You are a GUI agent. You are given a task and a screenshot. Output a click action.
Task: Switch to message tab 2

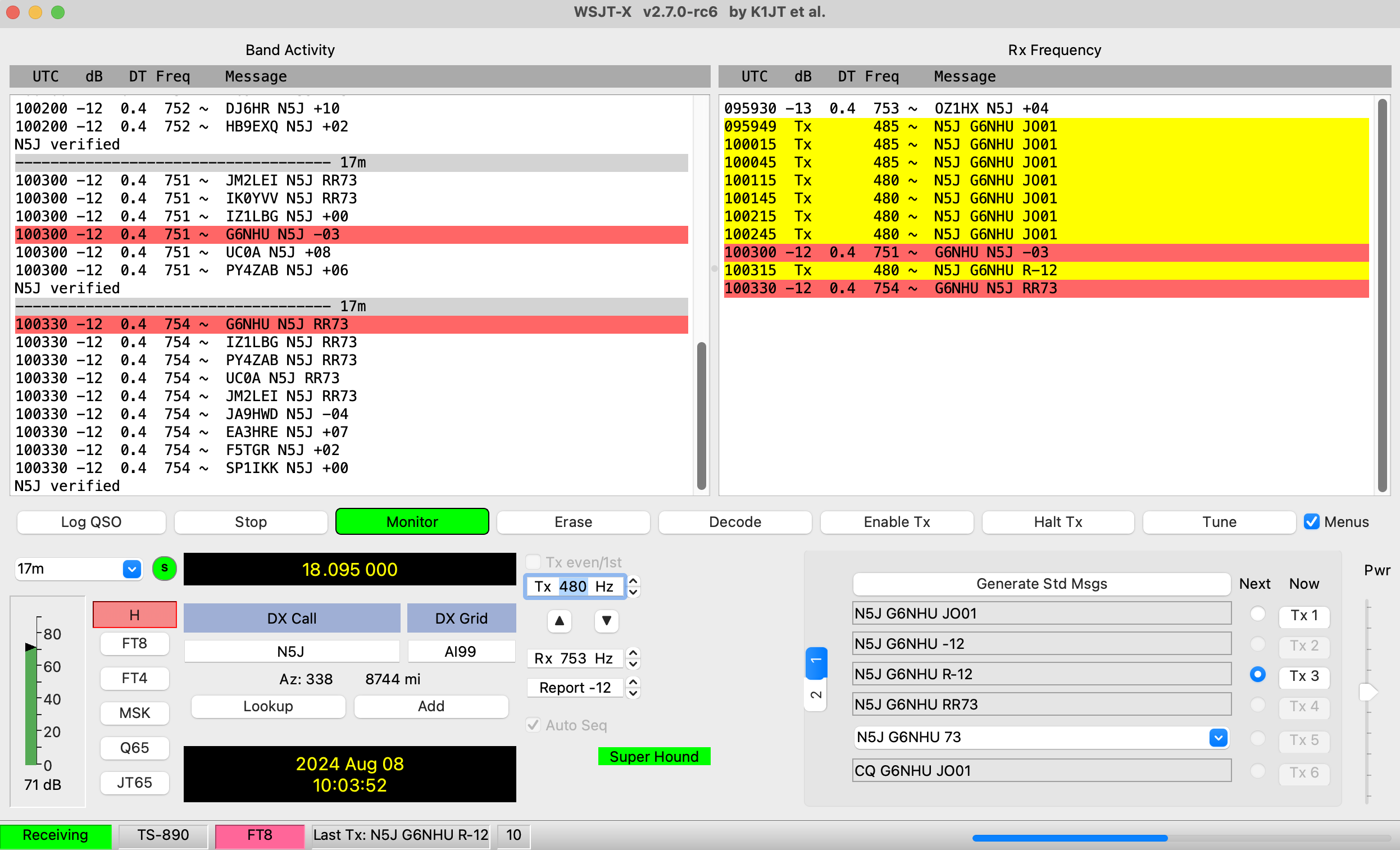tap(815, 694)
